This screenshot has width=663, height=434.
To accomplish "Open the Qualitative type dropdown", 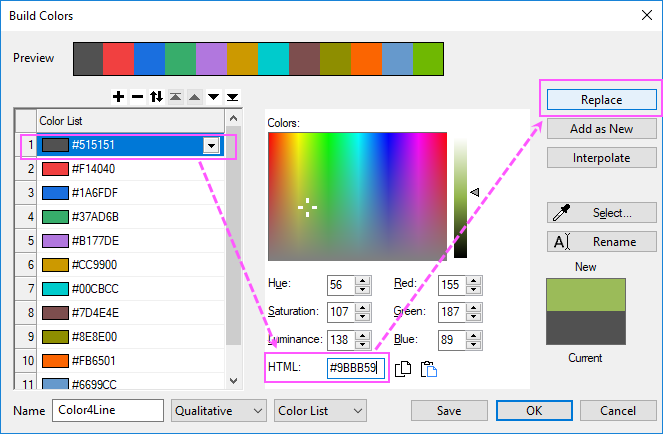I will [219, 411].
